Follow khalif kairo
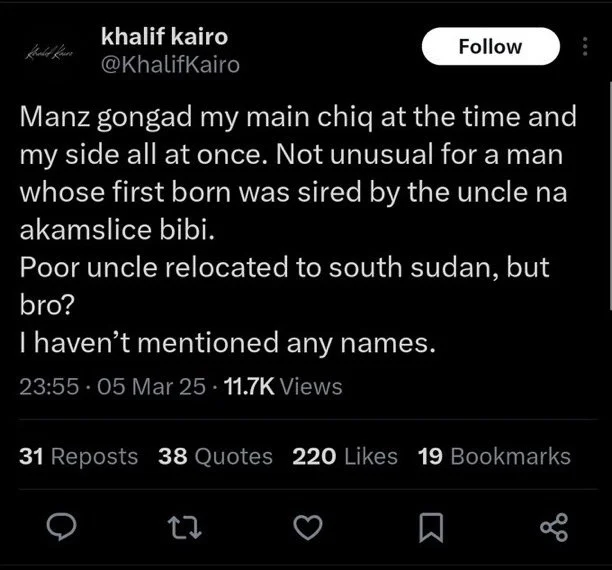This screenshot has height=570, width=612. (x=491, y=46)
